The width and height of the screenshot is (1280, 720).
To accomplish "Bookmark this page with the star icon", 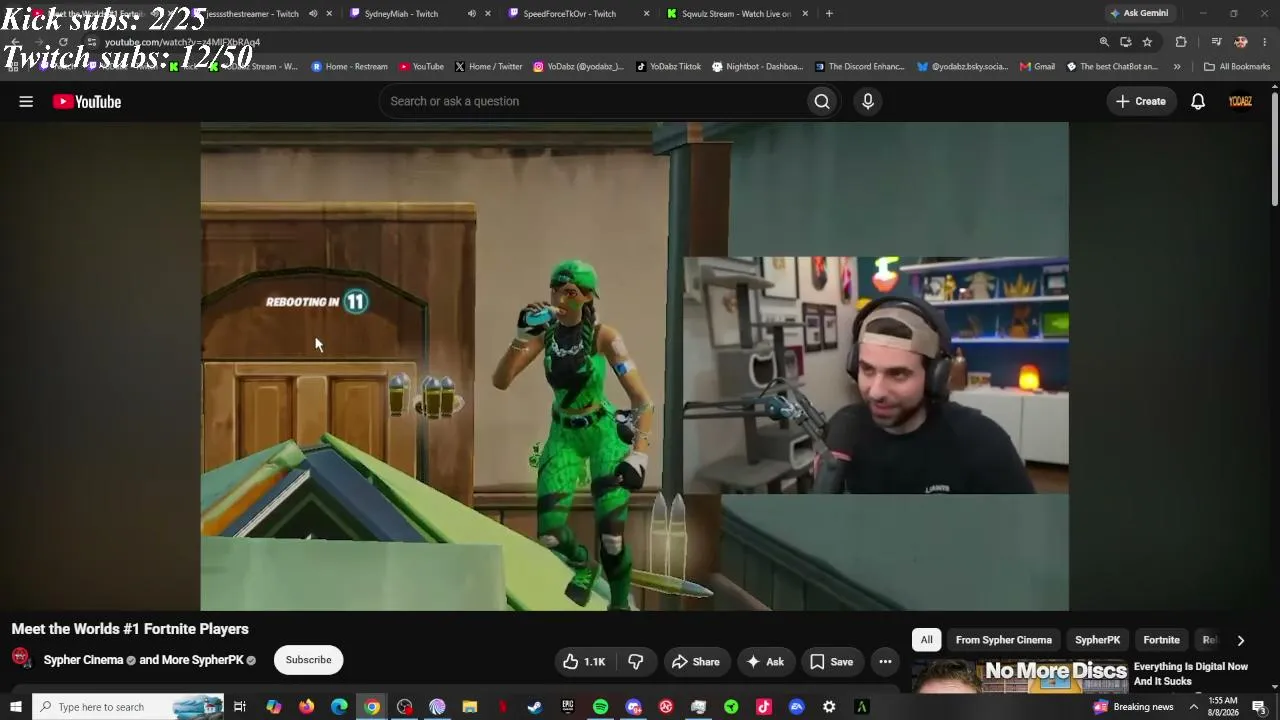I will point(1147,42).
